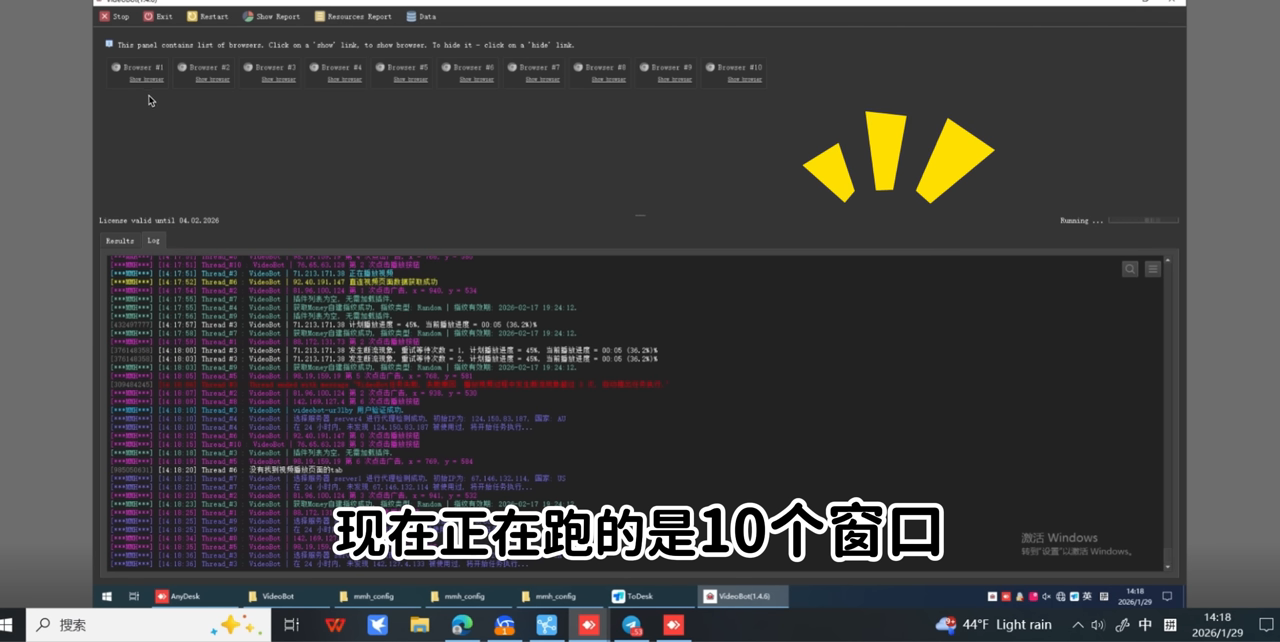Show browser for Browser #7
Screen dimensions: 1280x642
pyautogui.click(x=542, y=79)
